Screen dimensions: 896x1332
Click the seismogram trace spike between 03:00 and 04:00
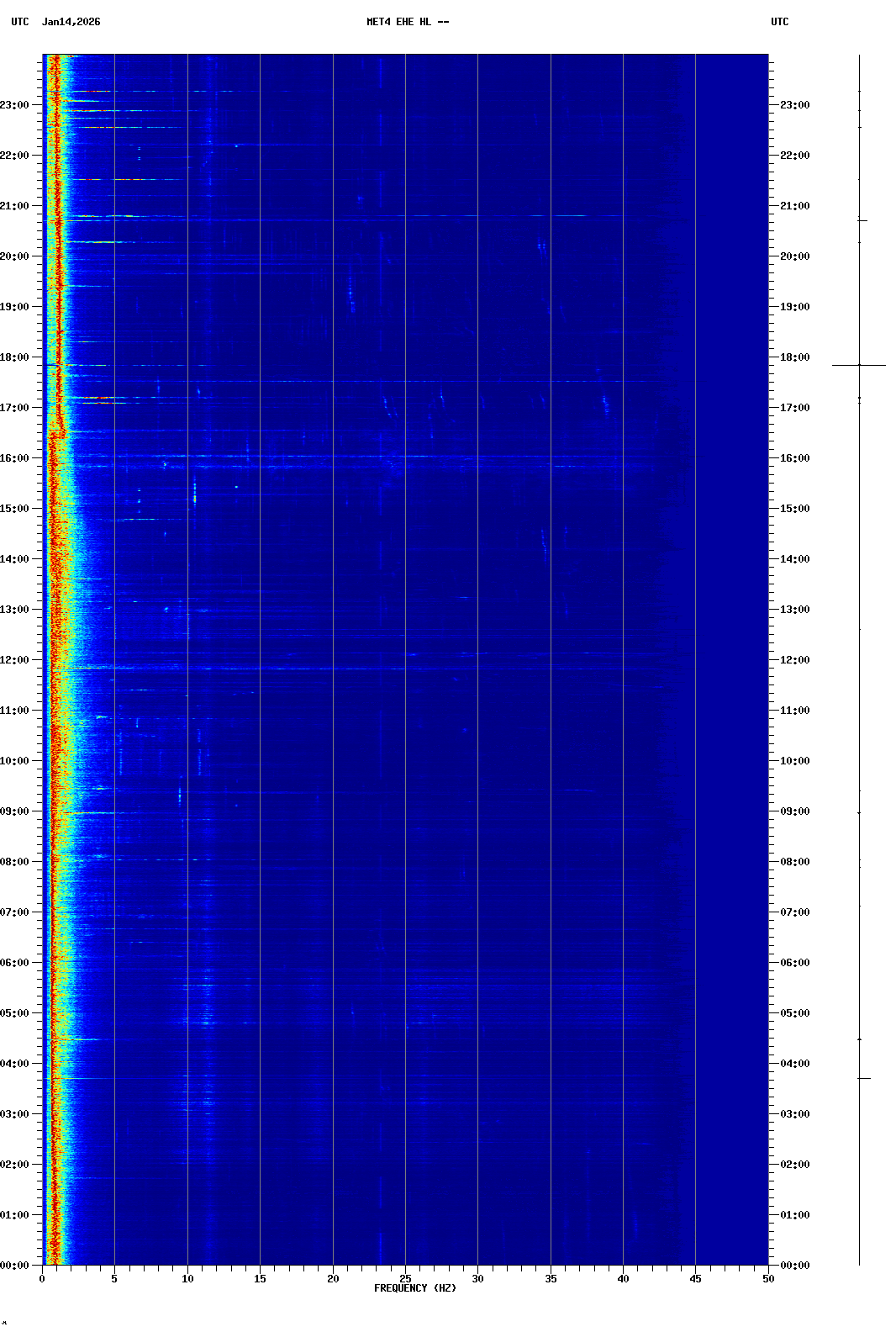pos(863,1078)
